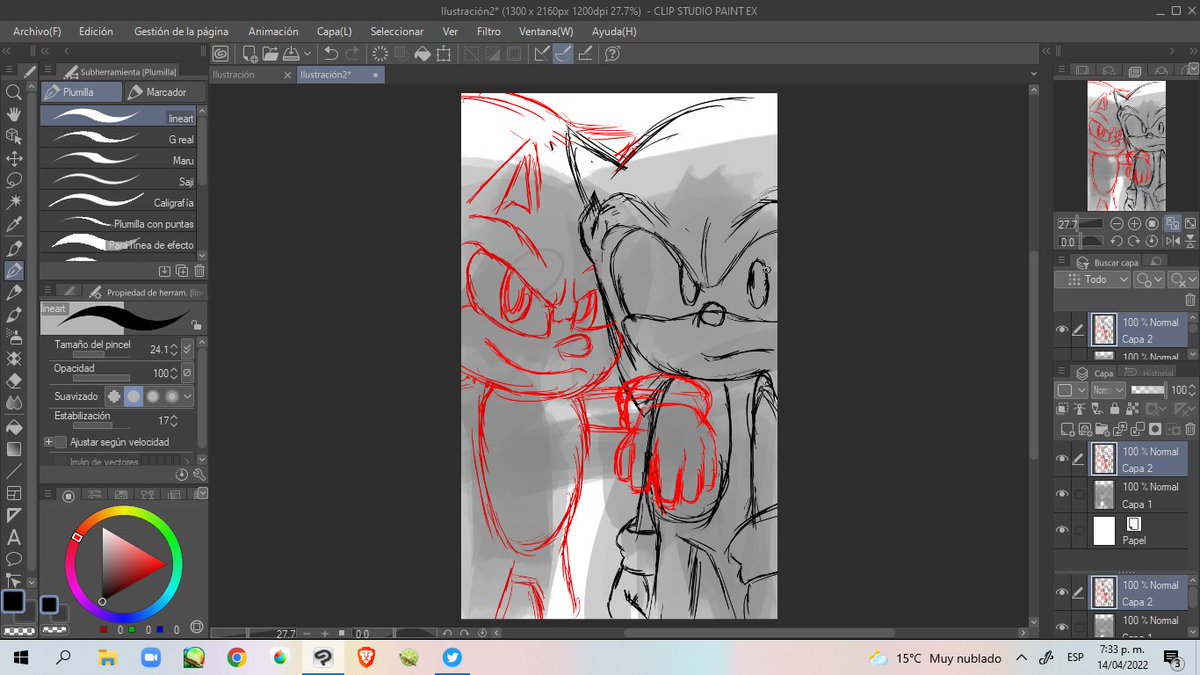The width and height of the screenshot is (1200, 675).
Task: Click the Redo arrow icon
Action: tap(352, 54)
